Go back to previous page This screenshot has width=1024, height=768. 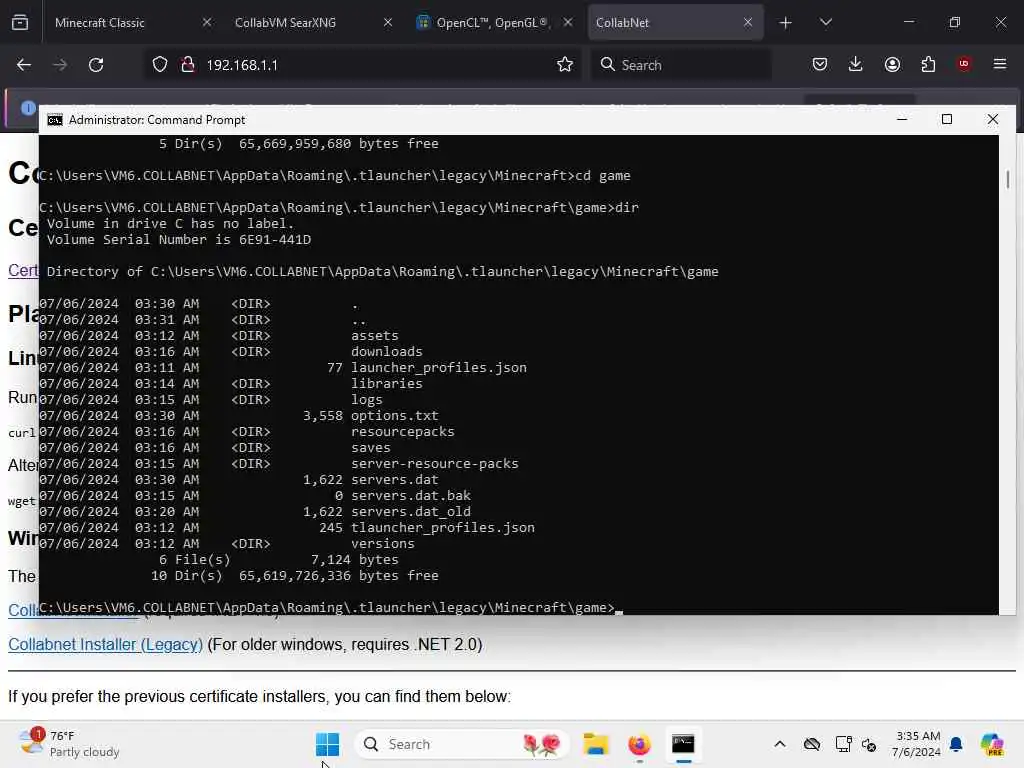(x=24, y=65)
